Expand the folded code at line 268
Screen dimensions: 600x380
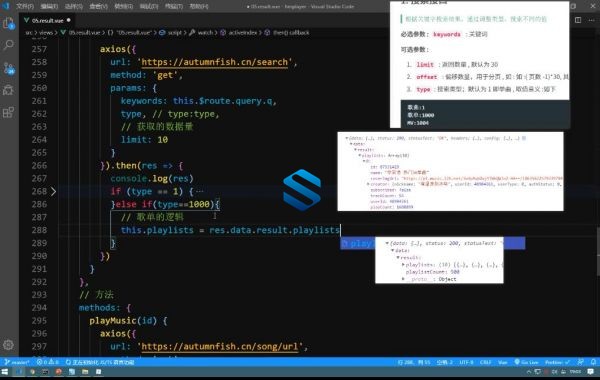[54, 191]
